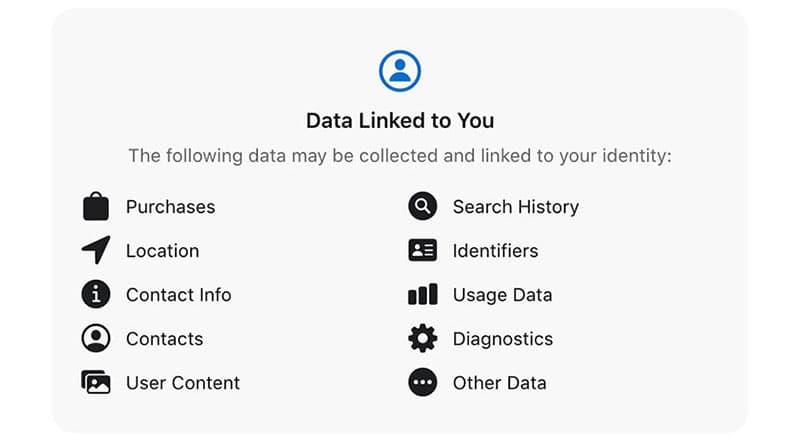Click the Contacts person icon
Screen dimensions: 800x446
click(96, 339)
